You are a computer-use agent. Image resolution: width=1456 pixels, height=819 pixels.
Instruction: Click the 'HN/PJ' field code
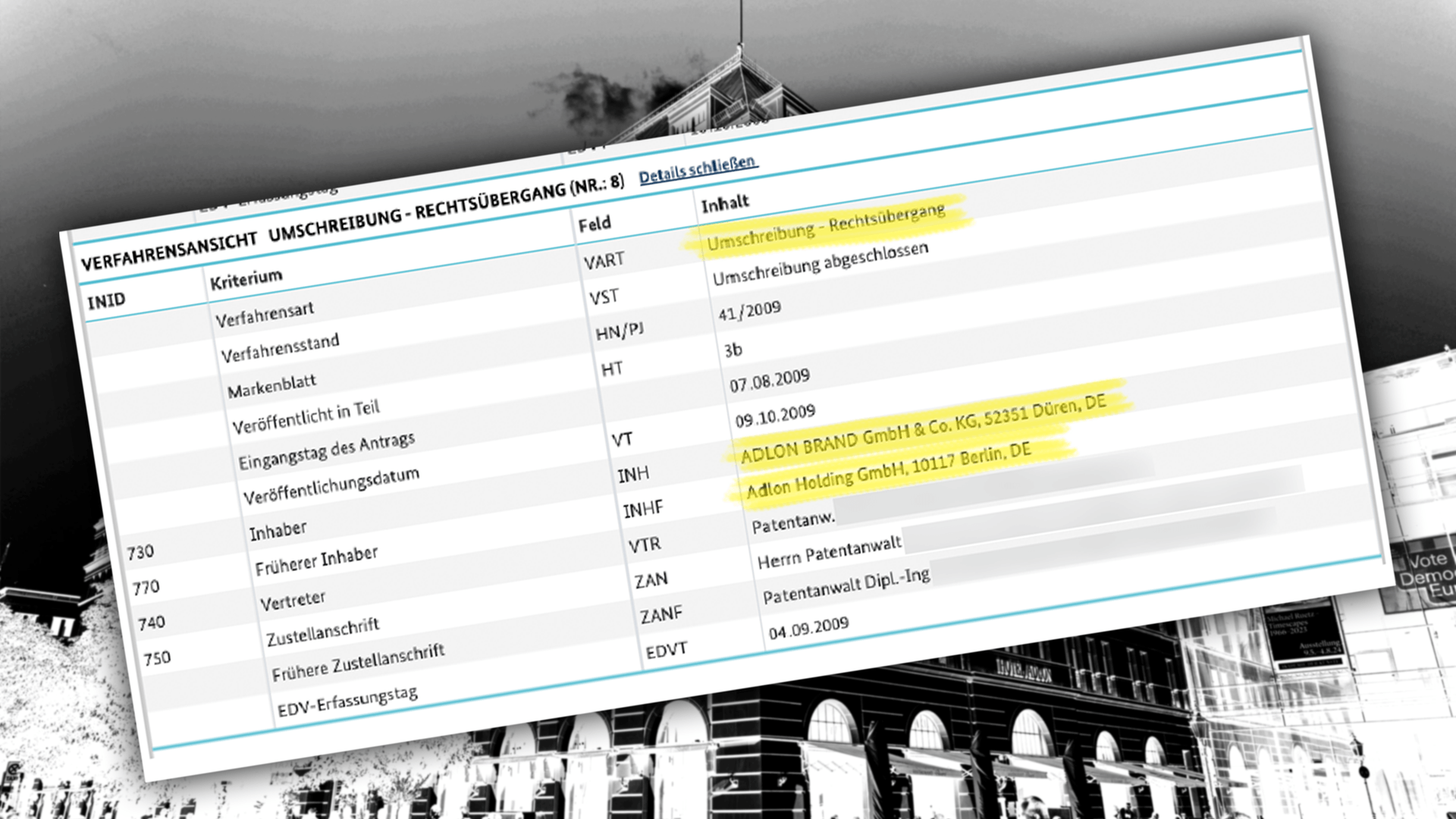coord(619,331)
